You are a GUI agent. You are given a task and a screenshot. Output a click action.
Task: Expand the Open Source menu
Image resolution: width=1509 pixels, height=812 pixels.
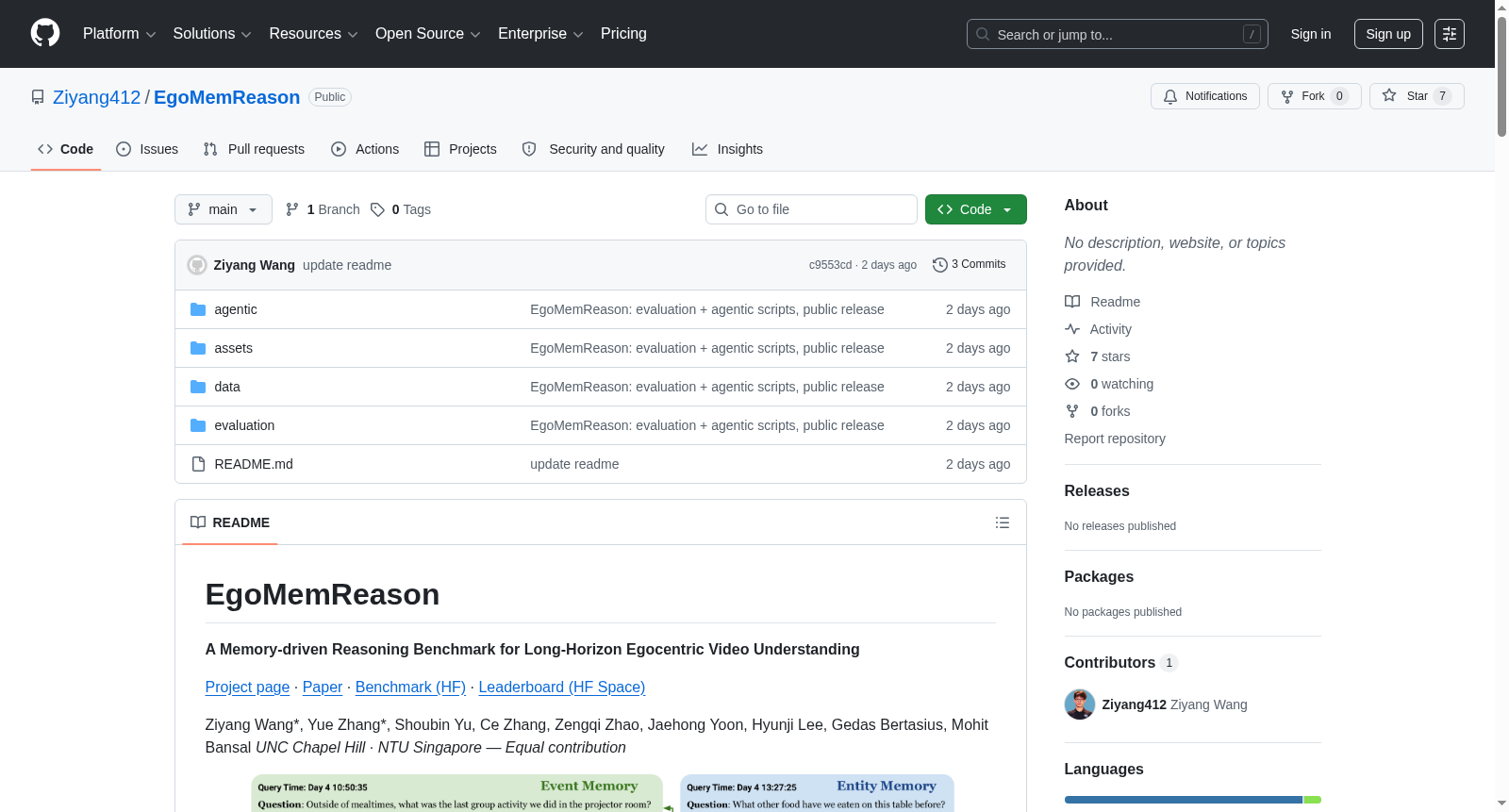[x=428, y=34]
